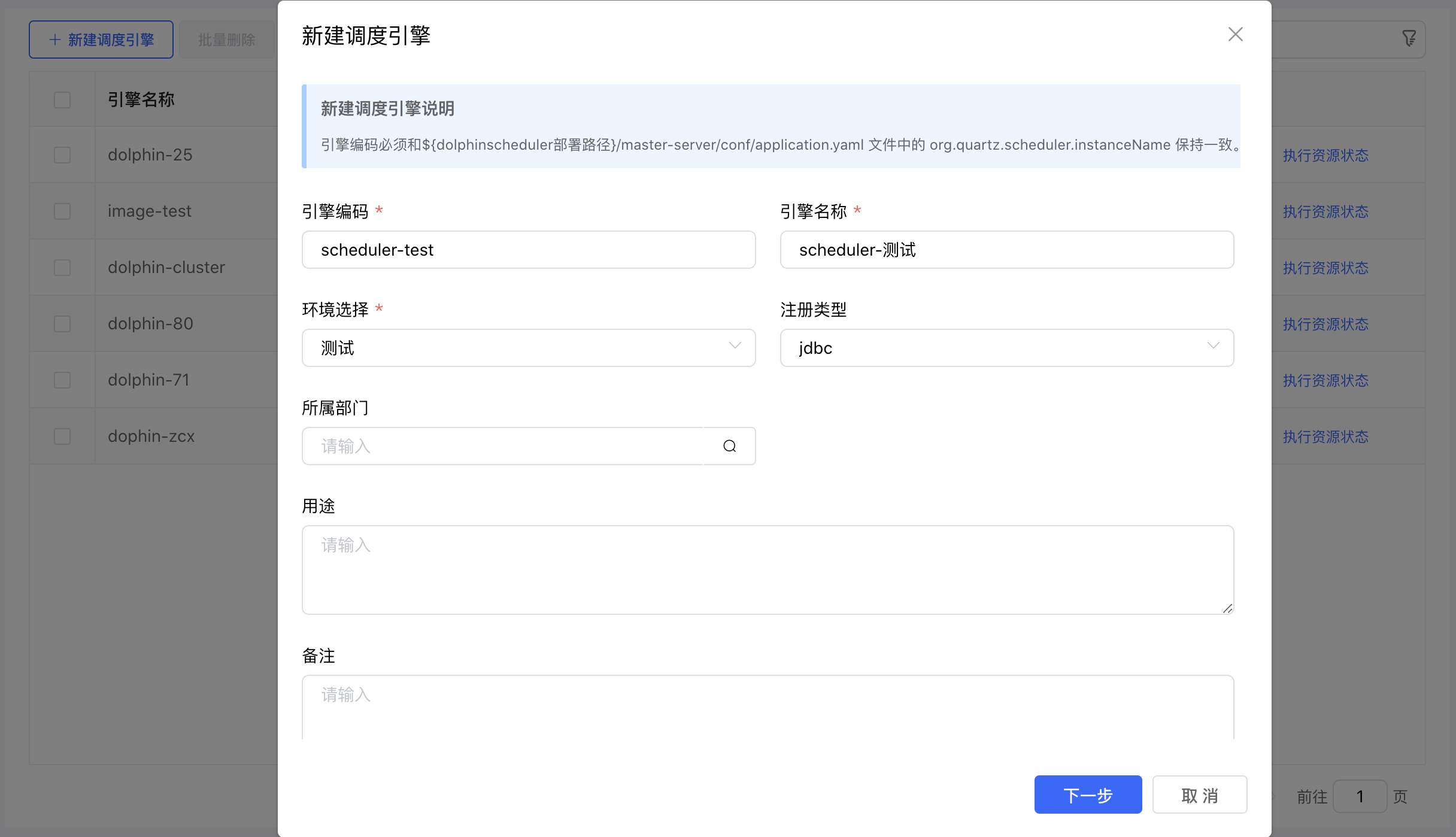Image resolution: width=1456 pixels, height=837 pixels.
Task: Click the disabled 批量删除 button
Action: click(x=227, y=39)
